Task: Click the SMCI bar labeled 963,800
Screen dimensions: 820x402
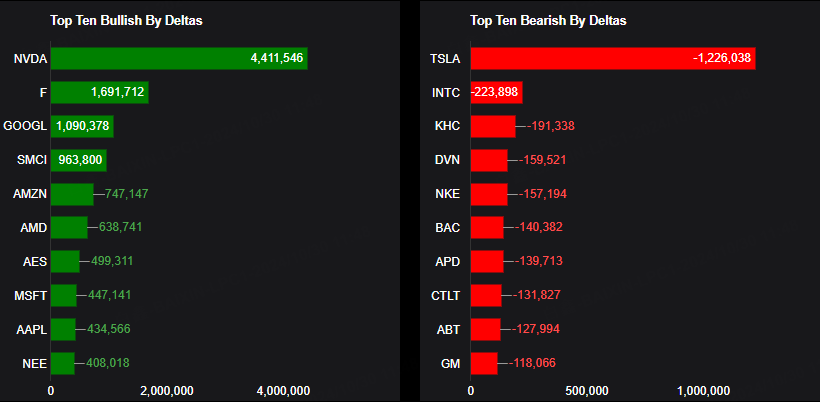Action: (78, 160)
